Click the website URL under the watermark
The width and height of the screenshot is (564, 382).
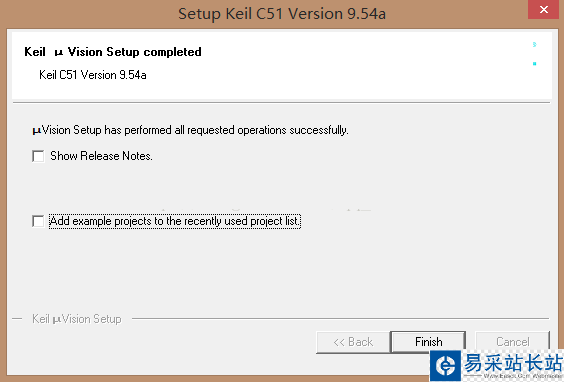tap(522, 376)
